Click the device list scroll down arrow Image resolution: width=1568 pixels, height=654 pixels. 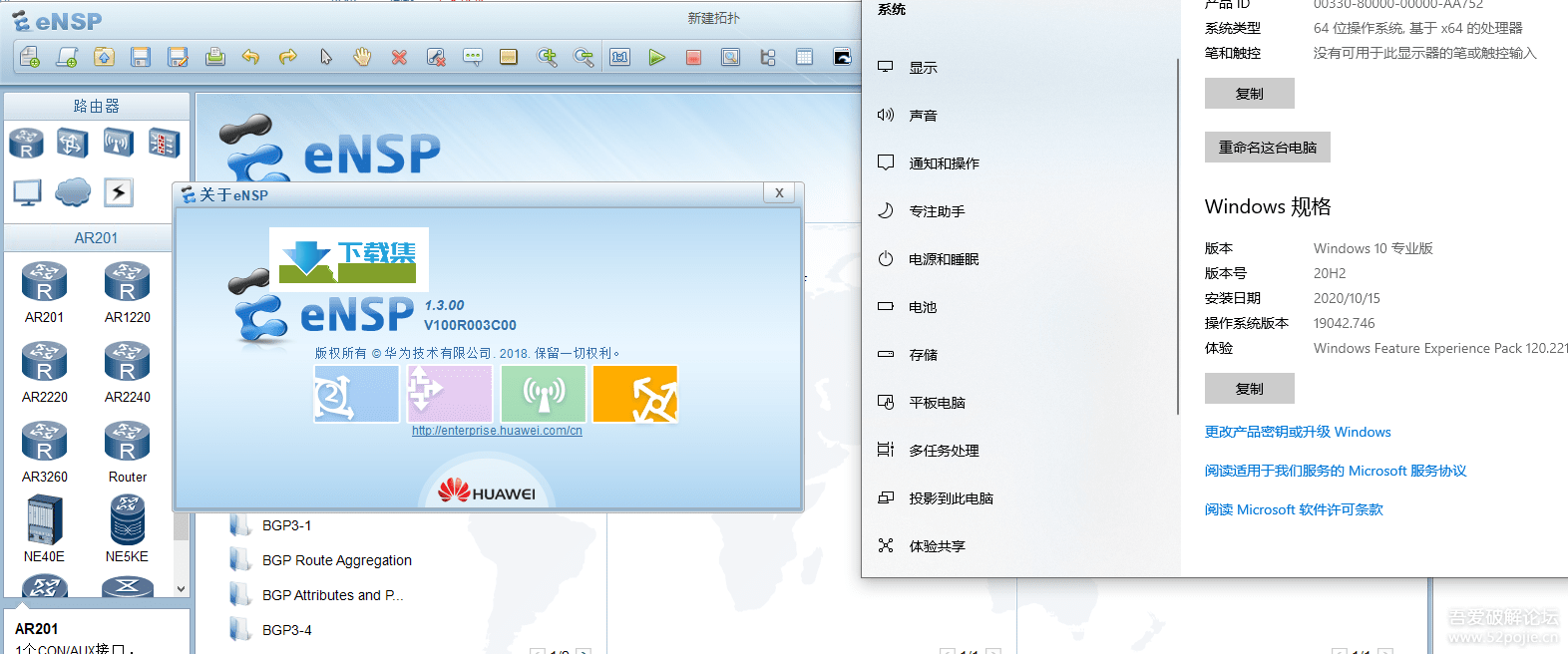point(181,588)
